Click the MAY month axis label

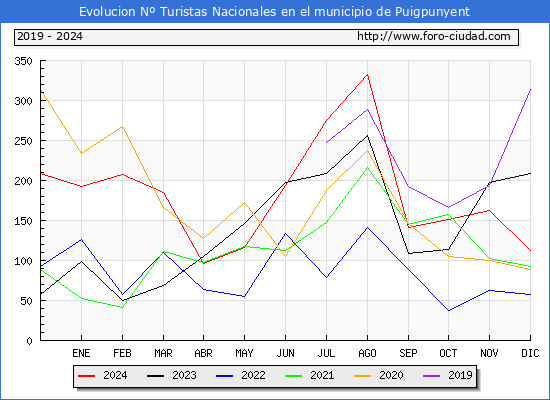coord(244,353)
